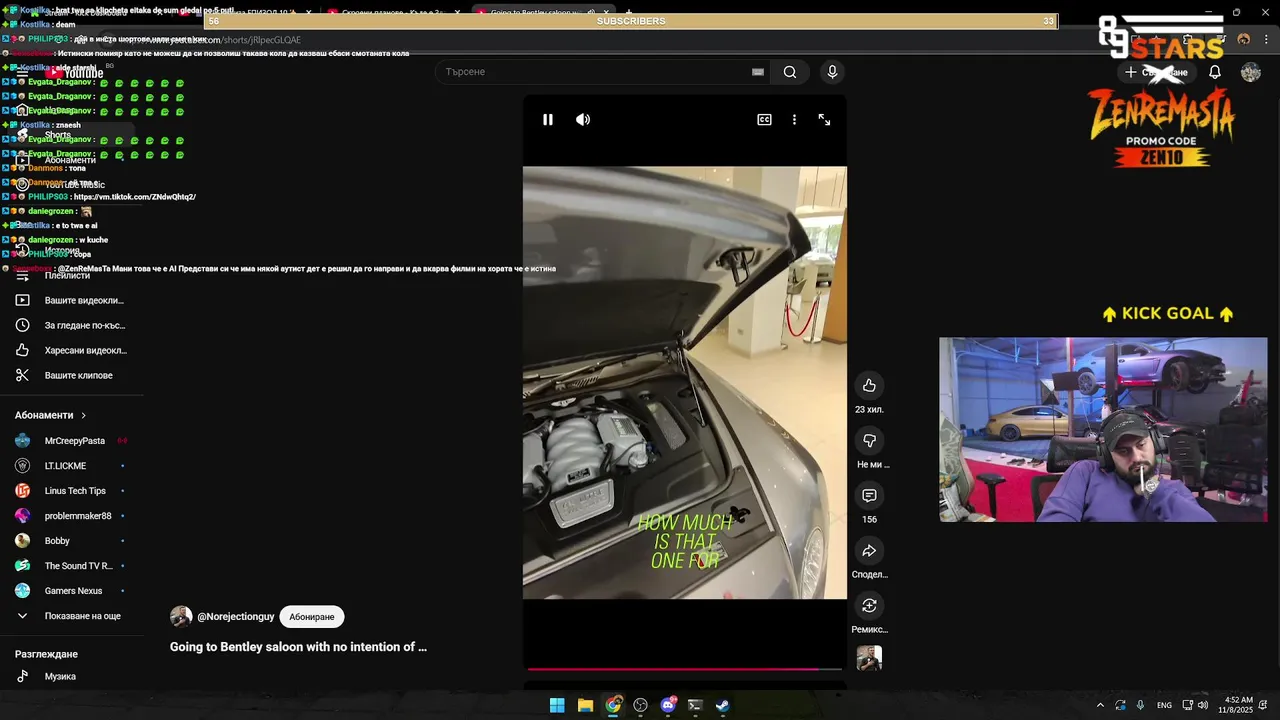Switch to Chrome in the taskbar

tap(613, 705)
